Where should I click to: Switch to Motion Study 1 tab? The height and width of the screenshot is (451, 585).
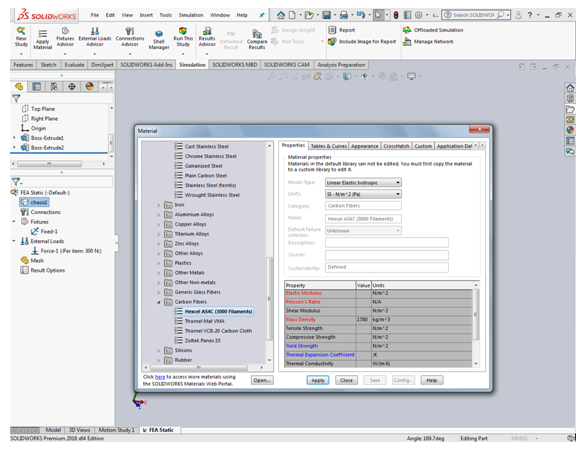117,430
